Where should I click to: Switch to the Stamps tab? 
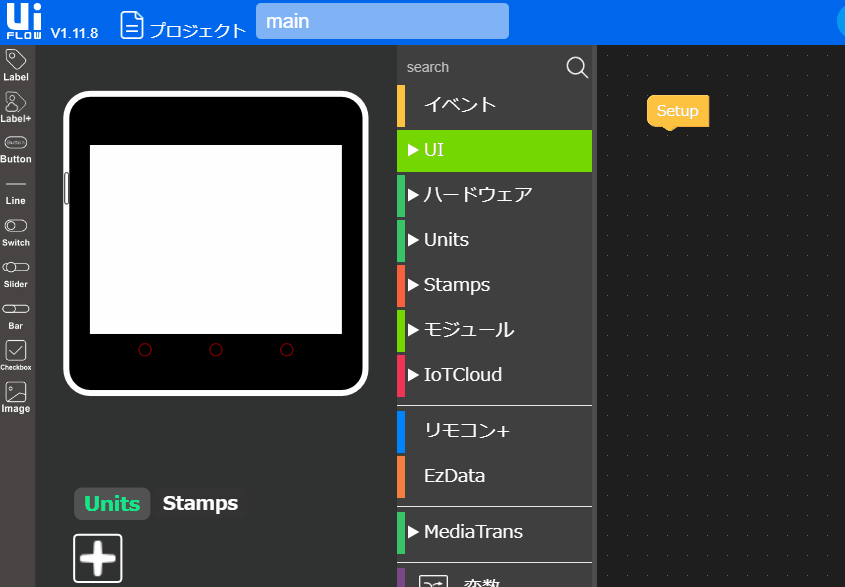click(199, 503)
